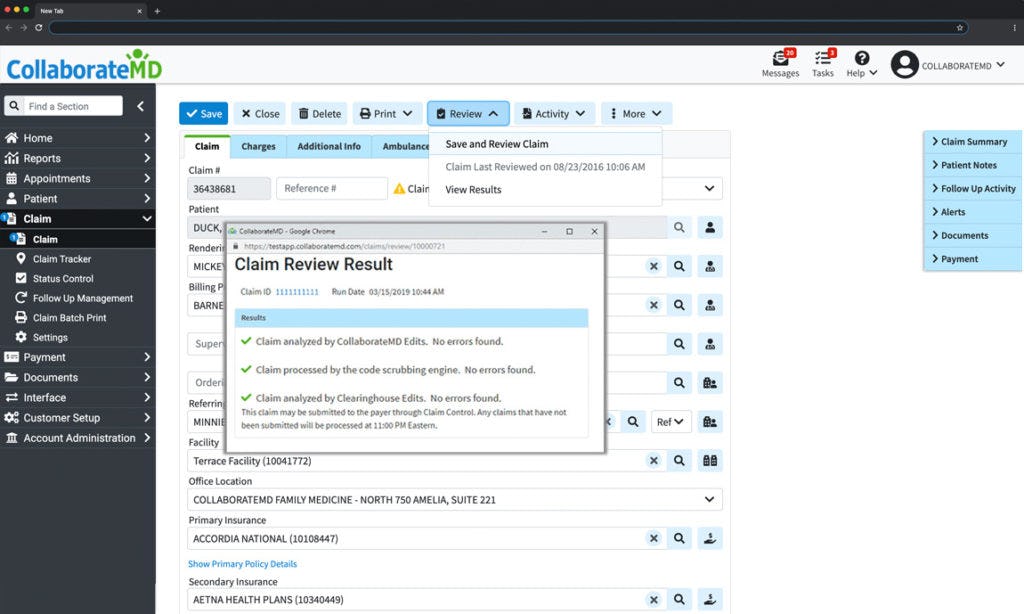Open the Help question mark menu
This screenshot has width=1024, height=614.
pos(861,64)
